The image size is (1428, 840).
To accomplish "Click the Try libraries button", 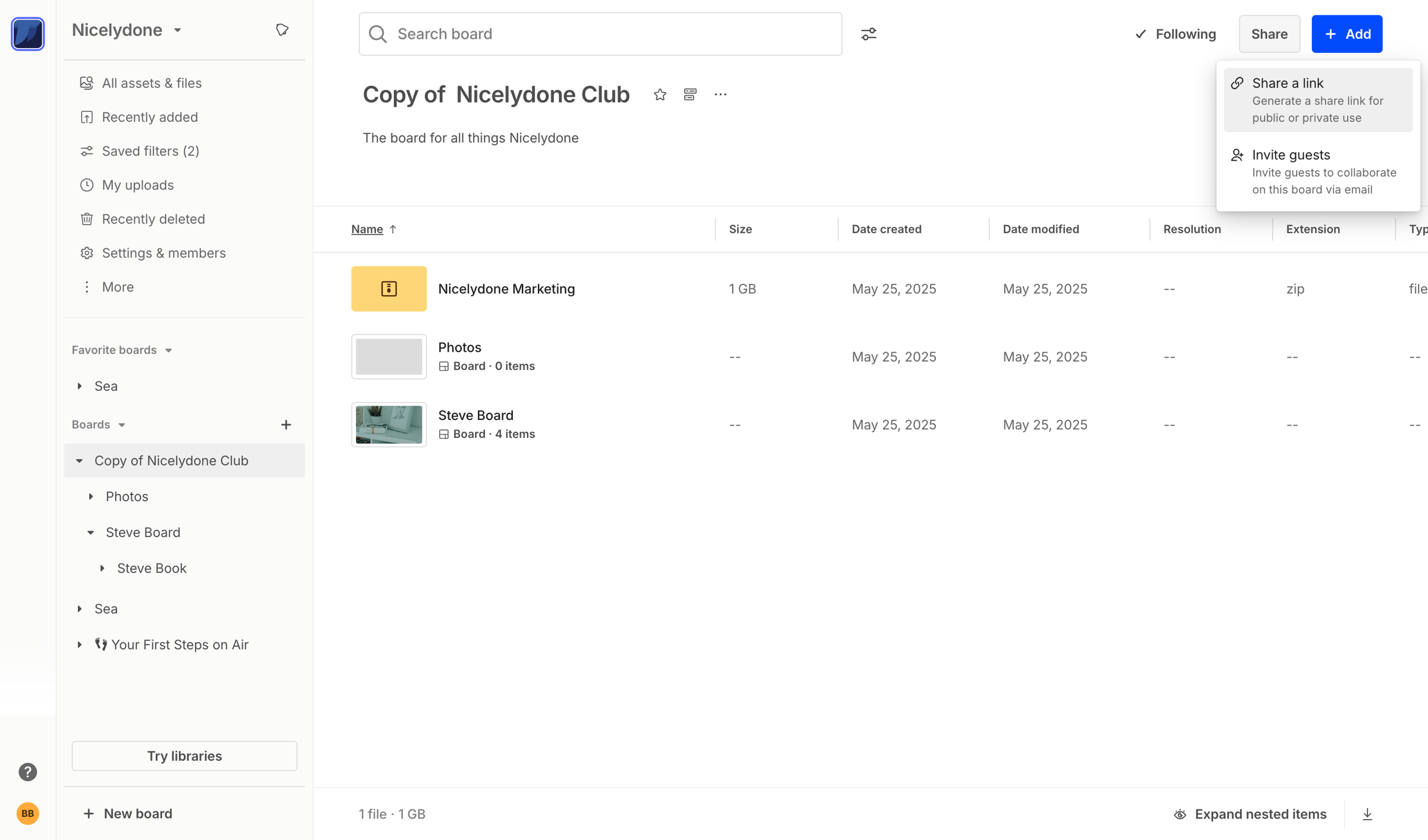I will pyautogui.click(x=184, y=756).
